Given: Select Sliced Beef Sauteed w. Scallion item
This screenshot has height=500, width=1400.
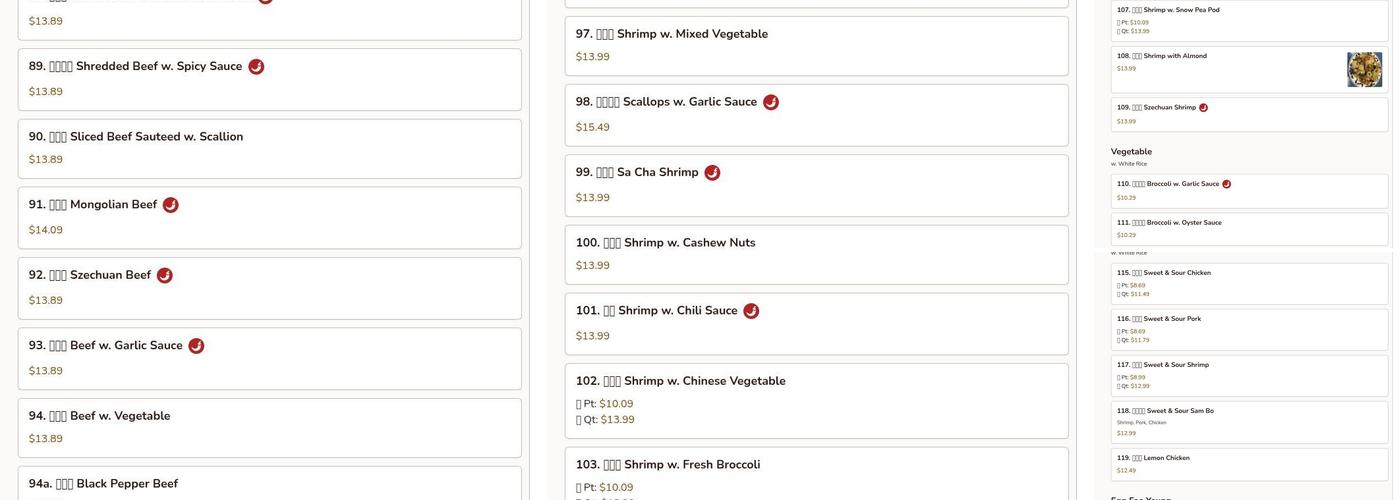Looking at the screenshot, I should point(270,149).
